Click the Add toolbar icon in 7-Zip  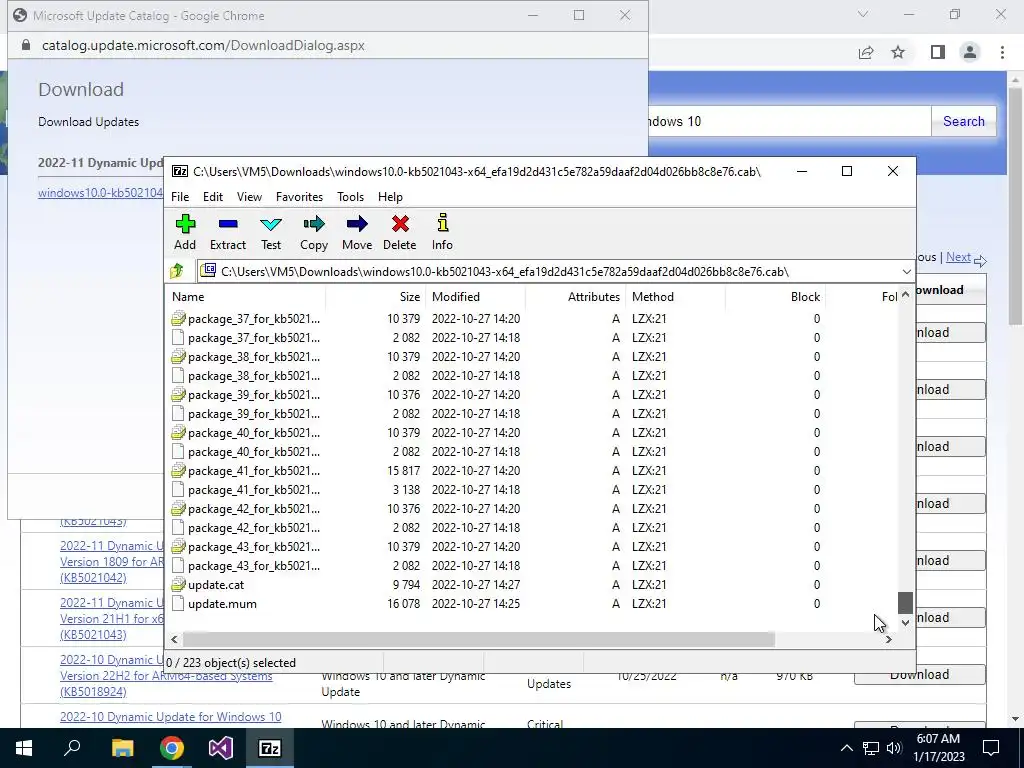click(185, 225)
